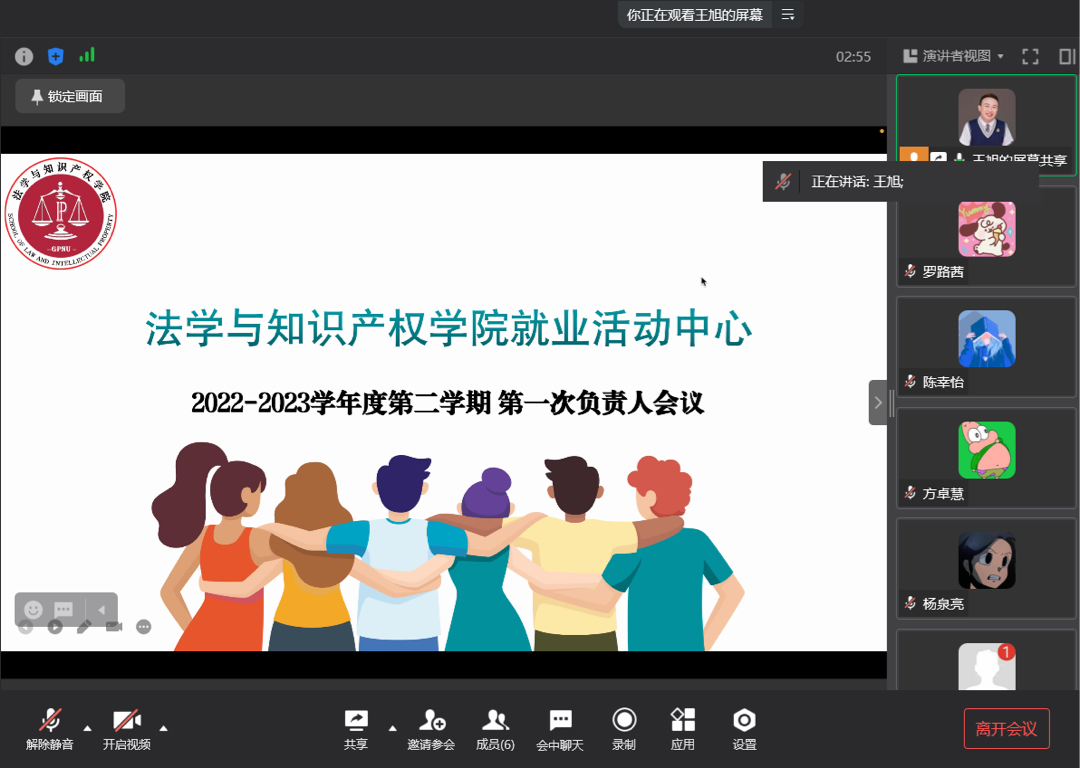Image resolution: width=1080 pixels, height=769 pixels.
Task: Open screen-share options menu beside viewing banner
Action: click(x=788, y=14)
